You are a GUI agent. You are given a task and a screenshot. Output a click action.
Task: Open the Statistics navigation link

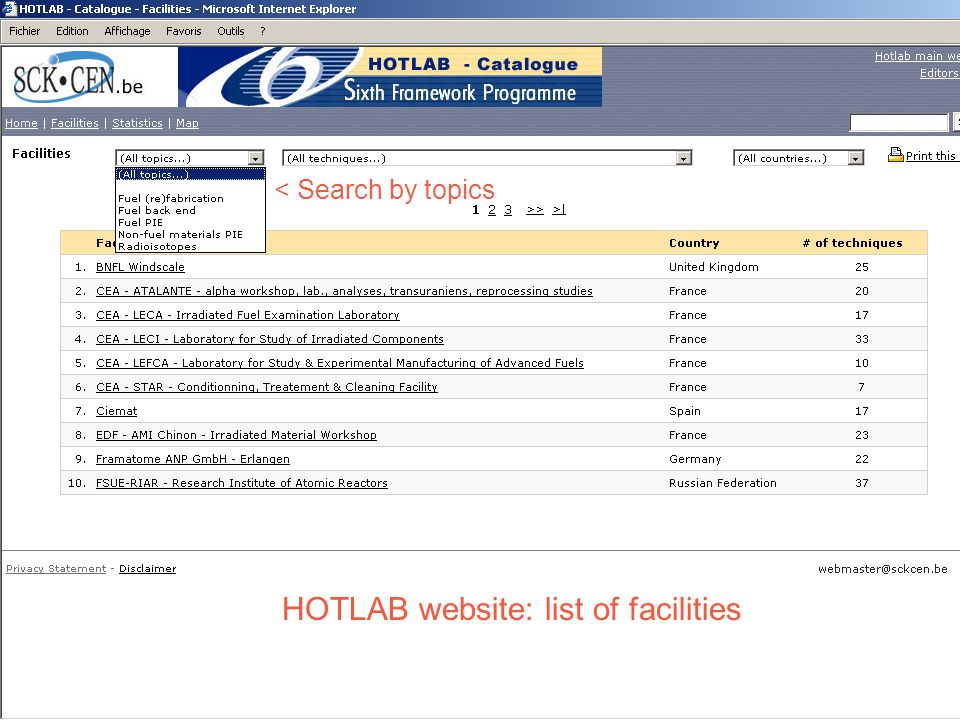137,123
